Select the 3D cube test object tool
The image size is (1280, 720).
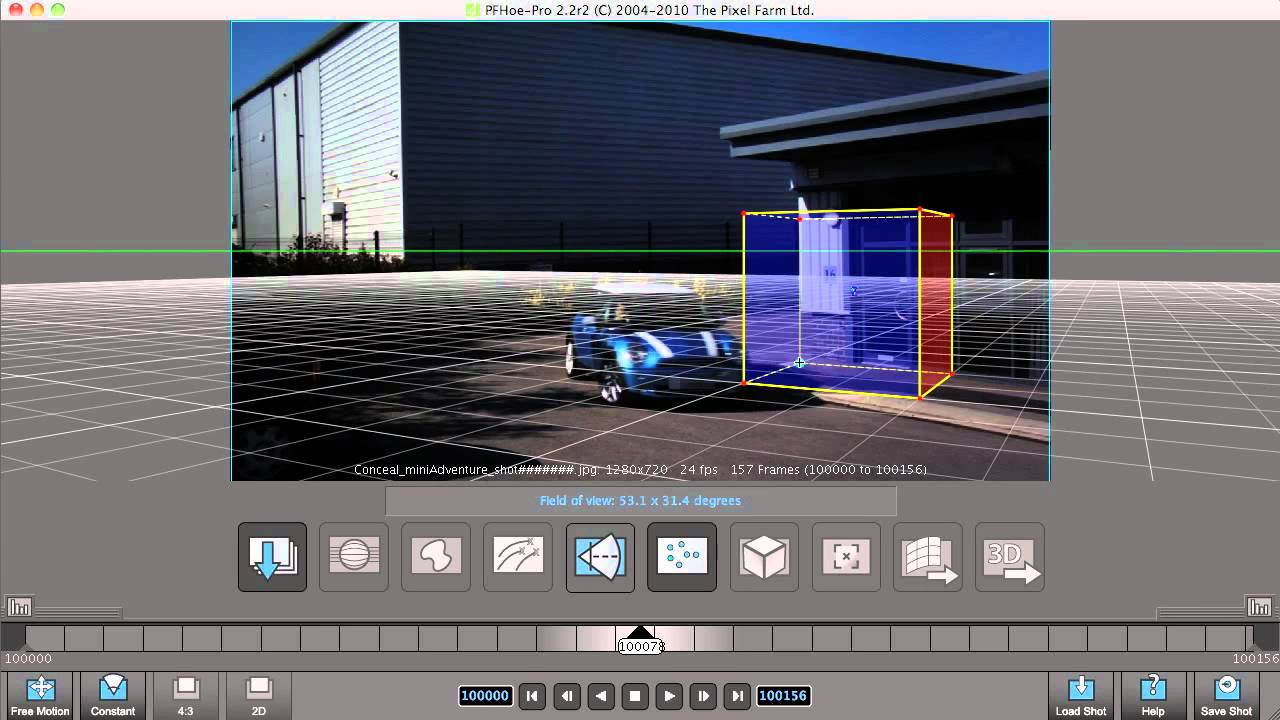click(764, 557)
